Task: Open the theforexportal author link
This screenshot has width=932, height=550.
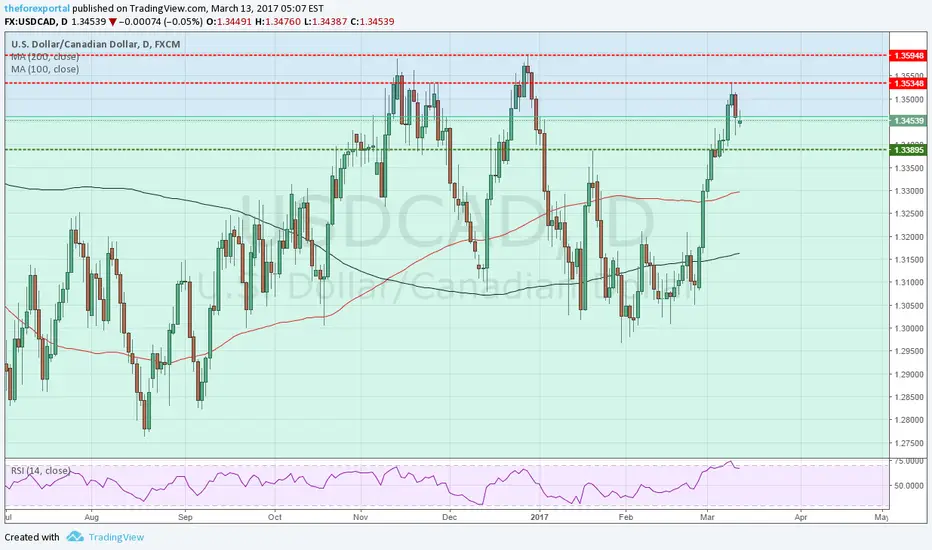Action: coord(37,8)
